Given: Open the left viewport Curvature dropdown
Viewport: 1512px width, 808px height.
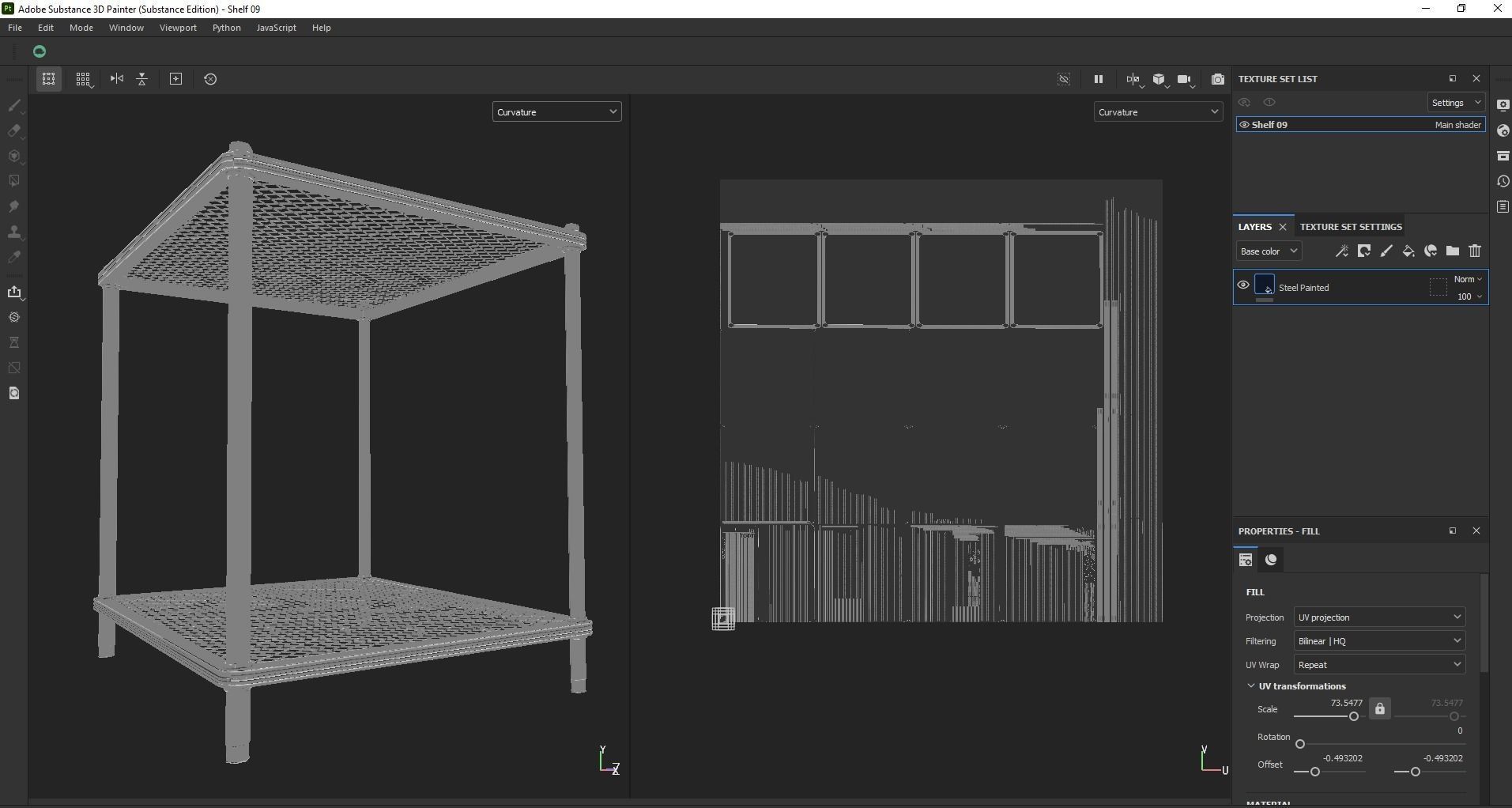Looking at the screenshot, I should (x=556, y=112).
